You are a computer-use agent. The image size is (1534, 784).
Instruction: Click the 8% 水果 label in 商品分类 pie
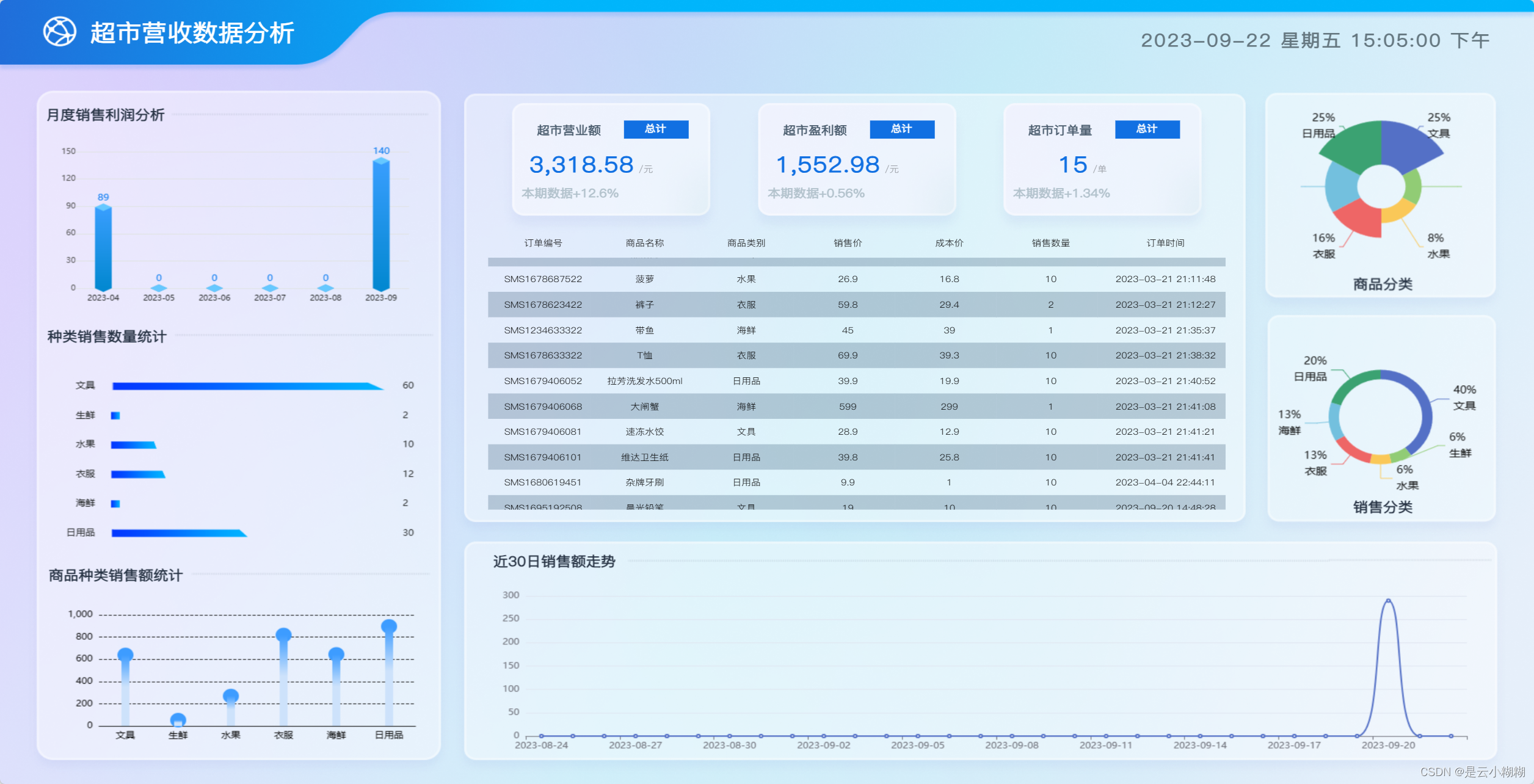1438,246
